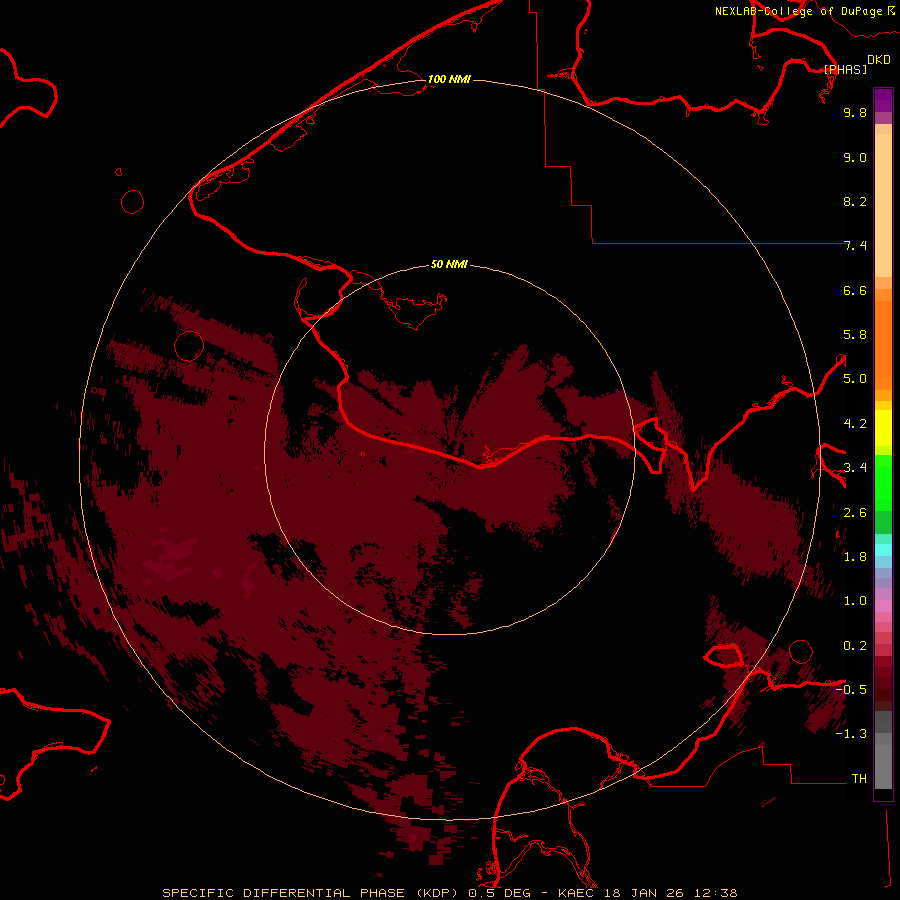Viewport: 900px width, 900px height.
Task: Click the DKD [PHAS] units label
Action: click(857, 65)
